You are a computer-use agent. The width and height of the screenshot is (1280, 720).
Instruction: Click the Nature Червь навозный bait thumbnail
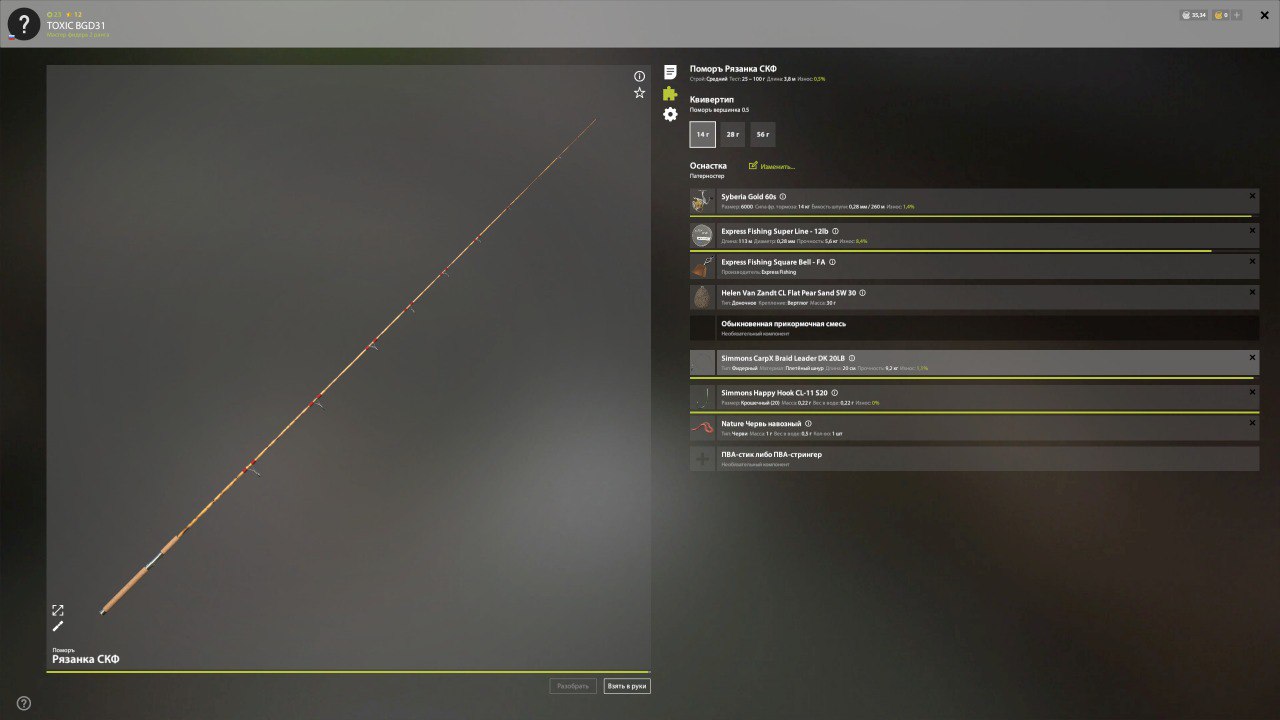pos(703,428)
